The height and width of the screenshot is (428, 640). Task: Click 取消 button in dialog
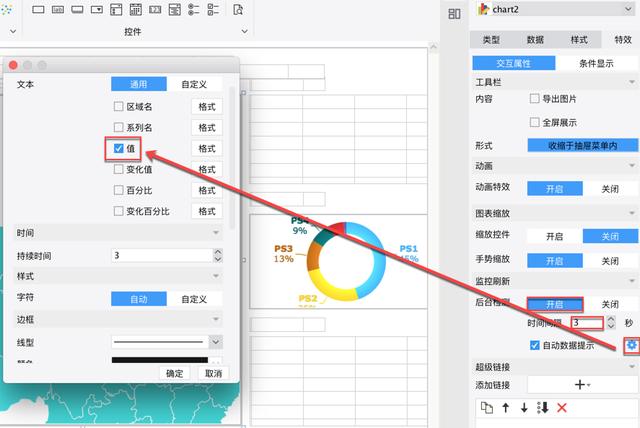[x=213, y=373]
